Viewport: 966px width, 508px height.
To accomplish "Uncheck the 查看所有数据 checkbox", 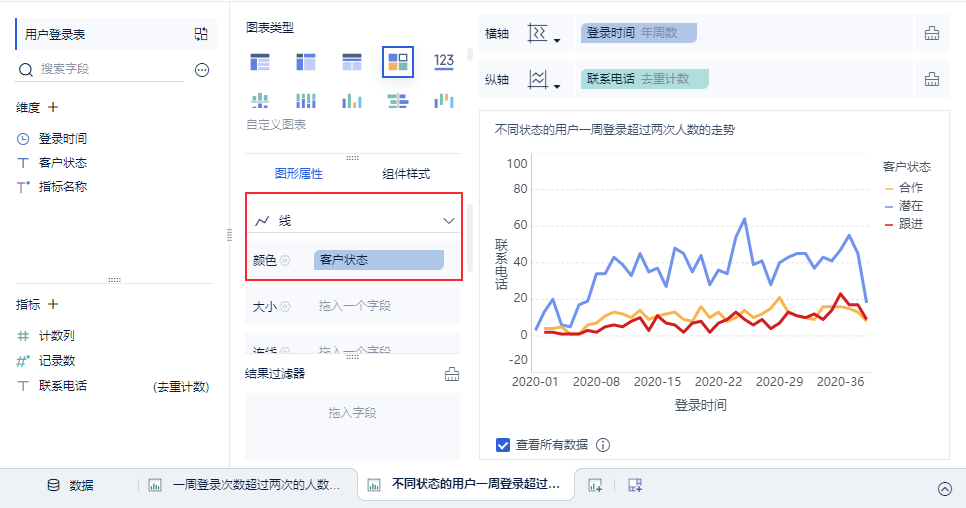I will [x=503, y=445].
